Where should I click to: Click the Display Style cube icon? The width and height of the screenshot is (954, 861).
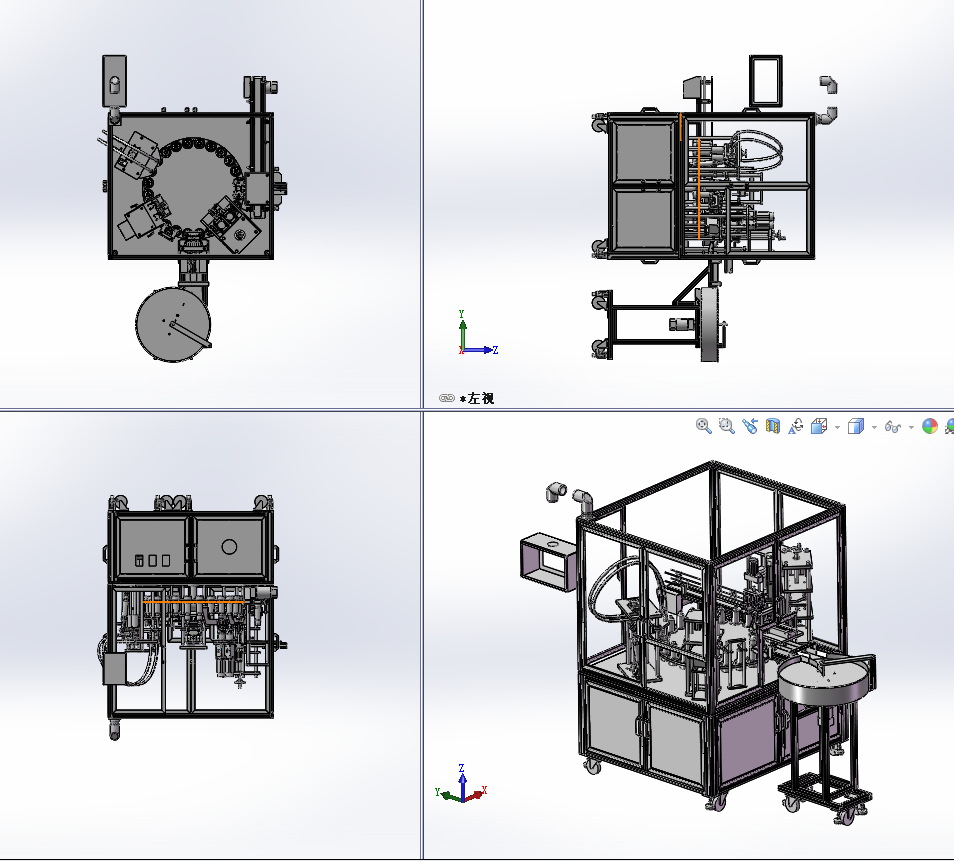tap(856, 426)
